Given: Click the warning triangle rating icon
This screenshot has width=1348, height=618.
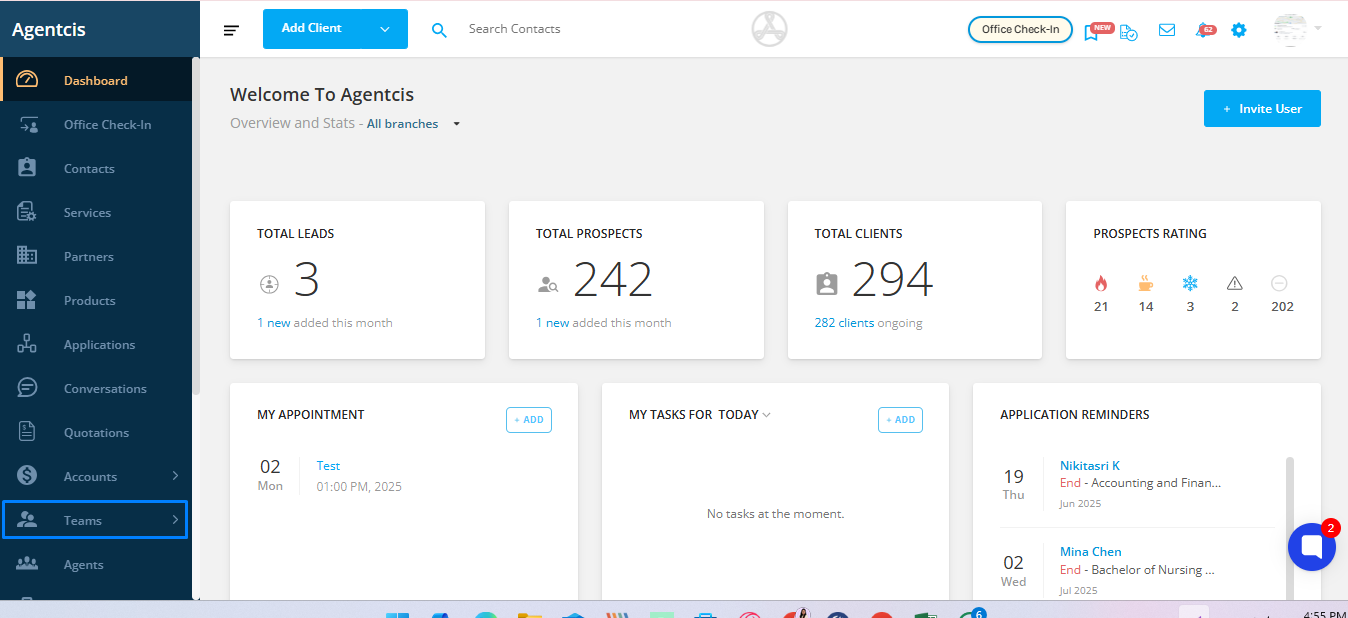Looking at the screenshot, I should [1235, 284].
